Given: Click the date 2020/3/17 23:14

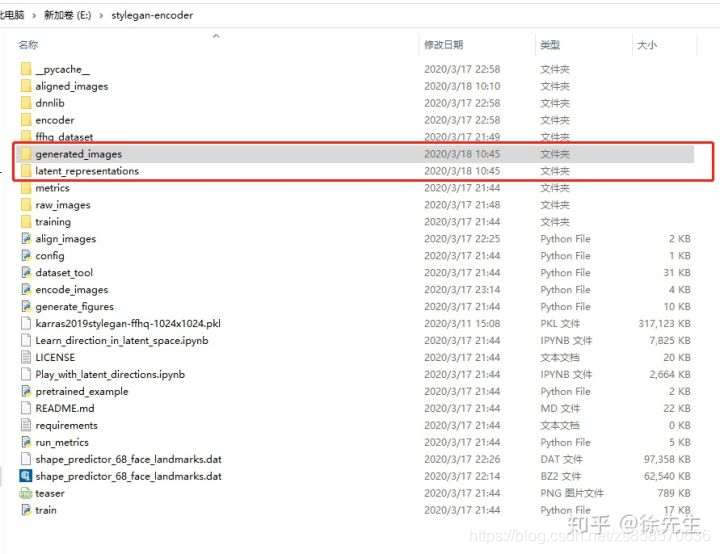Looking at the screenshot, I should point(462,290).
